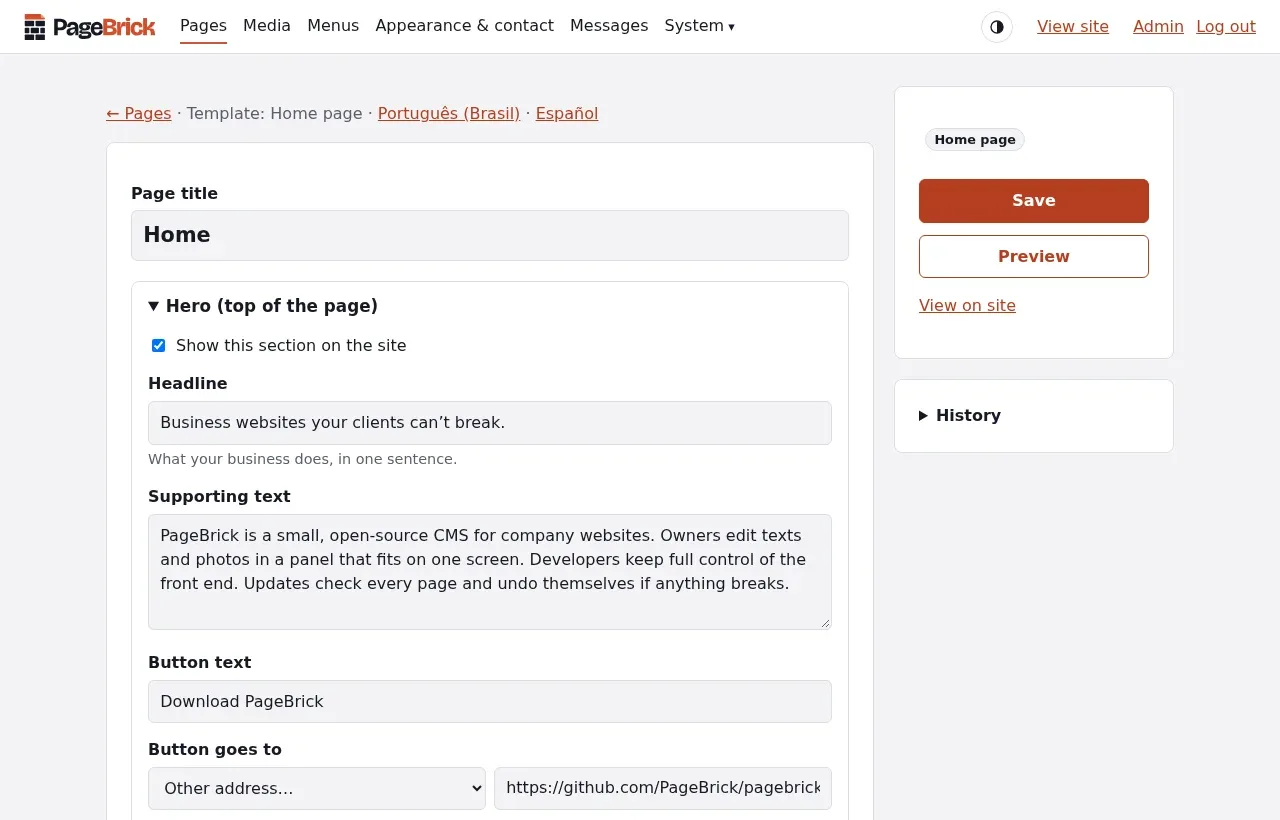Image resolution: width=1280 pixels, height=820 pixels.
Task: Go to the Media section
Action: pyautogui.click(x=267, y=26)
